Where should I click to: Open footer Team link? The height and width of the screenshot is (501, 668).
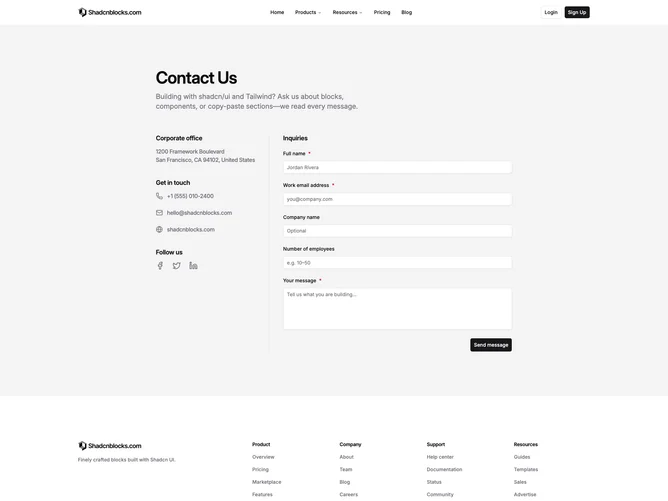(346, 469)
